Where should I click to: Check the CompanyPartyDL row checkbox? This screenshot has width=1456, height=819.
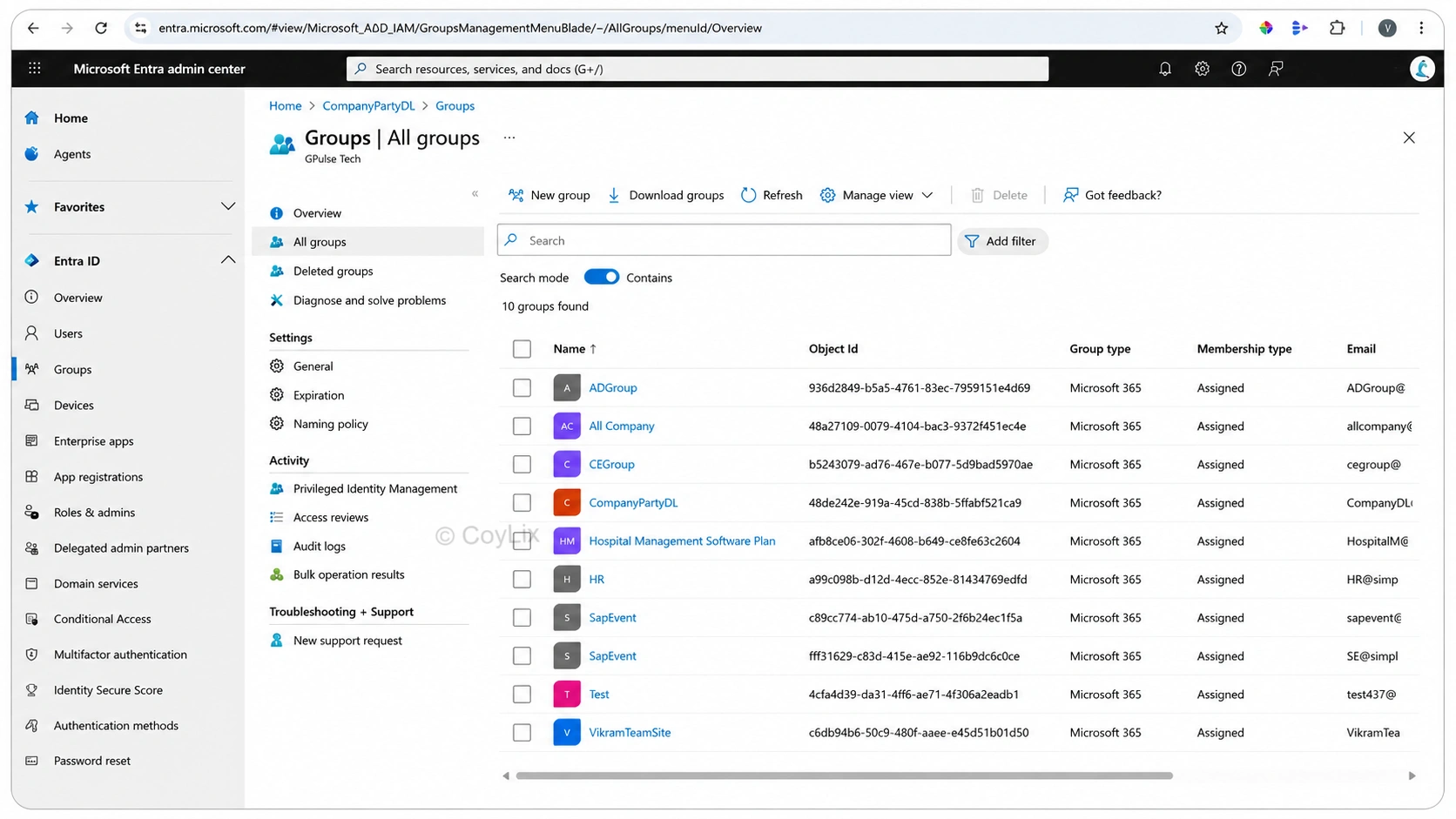[522, 502]
